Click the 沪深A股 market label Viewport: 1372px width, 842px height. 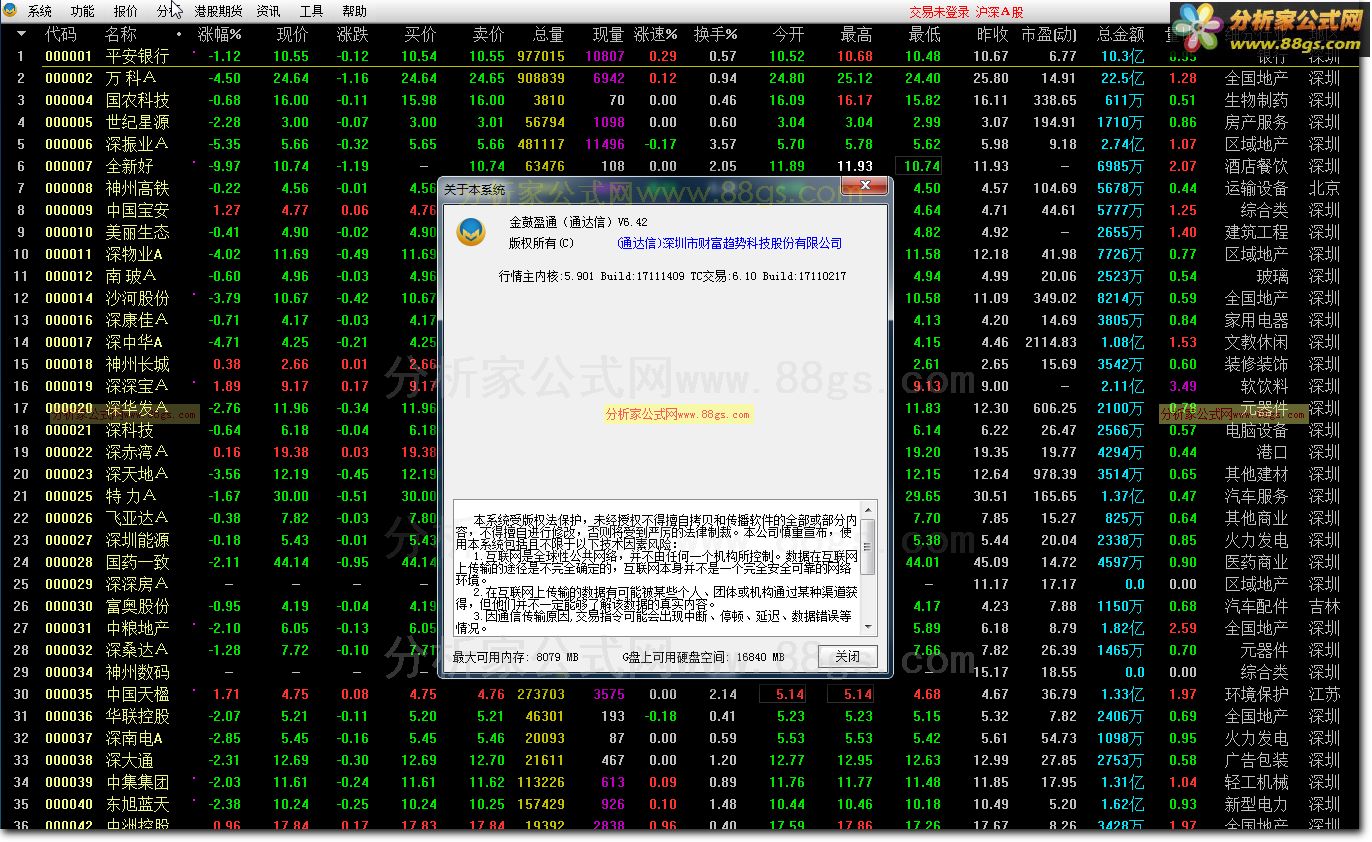click(999, 13)
